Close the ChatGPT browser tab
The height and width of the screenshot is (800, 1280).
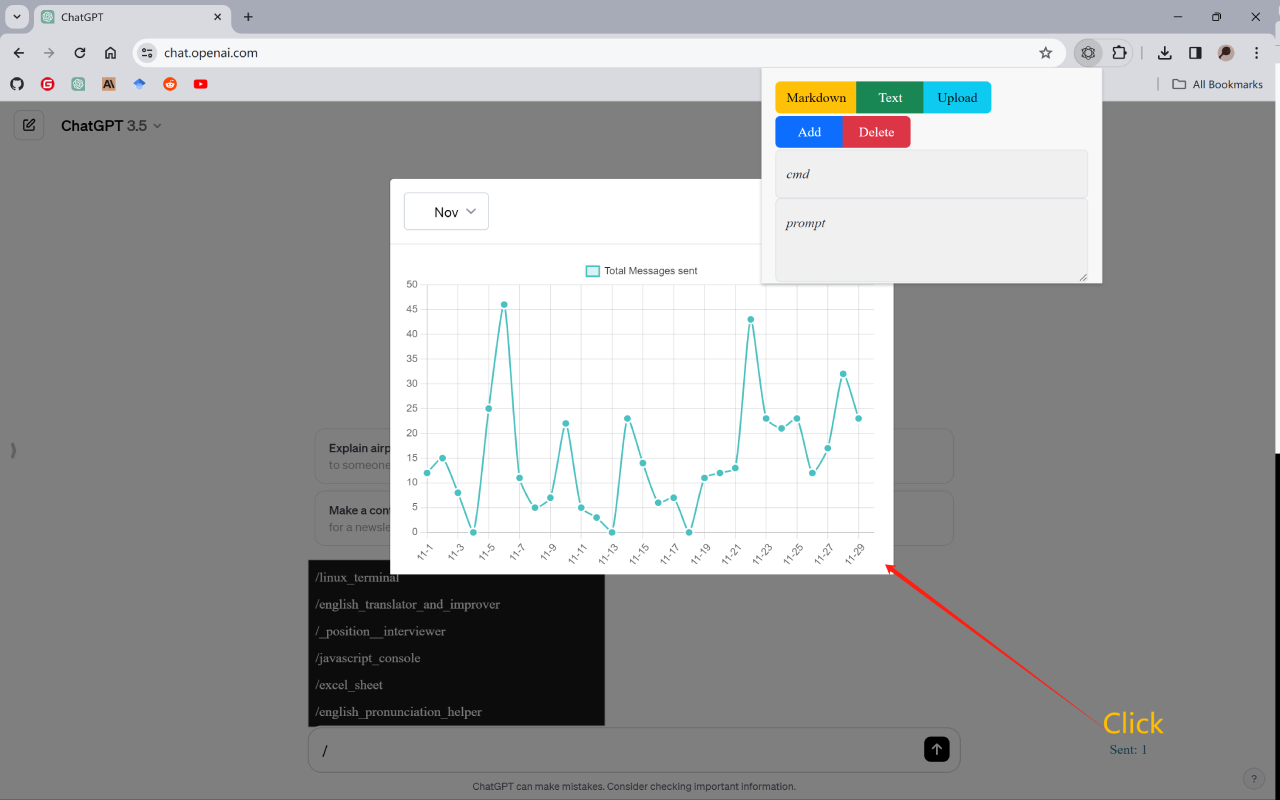[x=216, y=17]
